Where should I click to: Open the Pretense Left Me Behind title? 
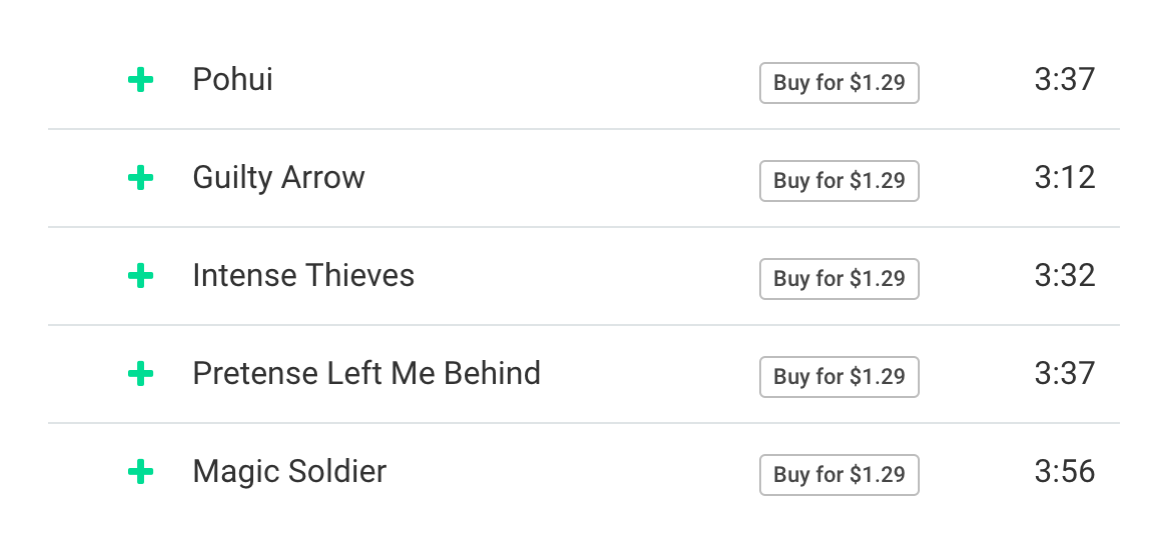pyautogui.click(x=366, y=374)
